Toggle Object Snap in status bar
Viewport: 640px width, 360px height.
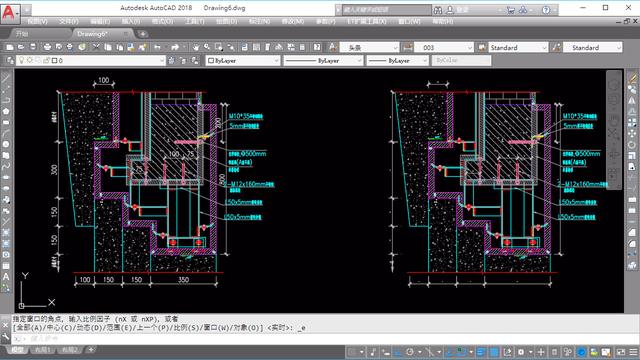point(461,352)
